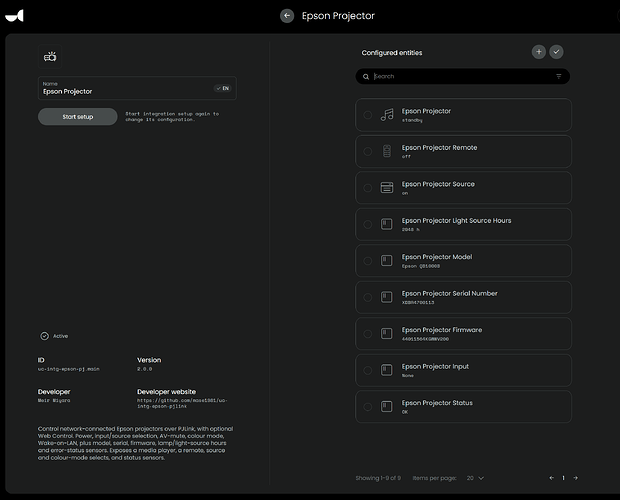The height and width of the screenshot is (500, 620).
Task: Click the select icon of Epson Projector Source
Action: click(x=387, y=188)
